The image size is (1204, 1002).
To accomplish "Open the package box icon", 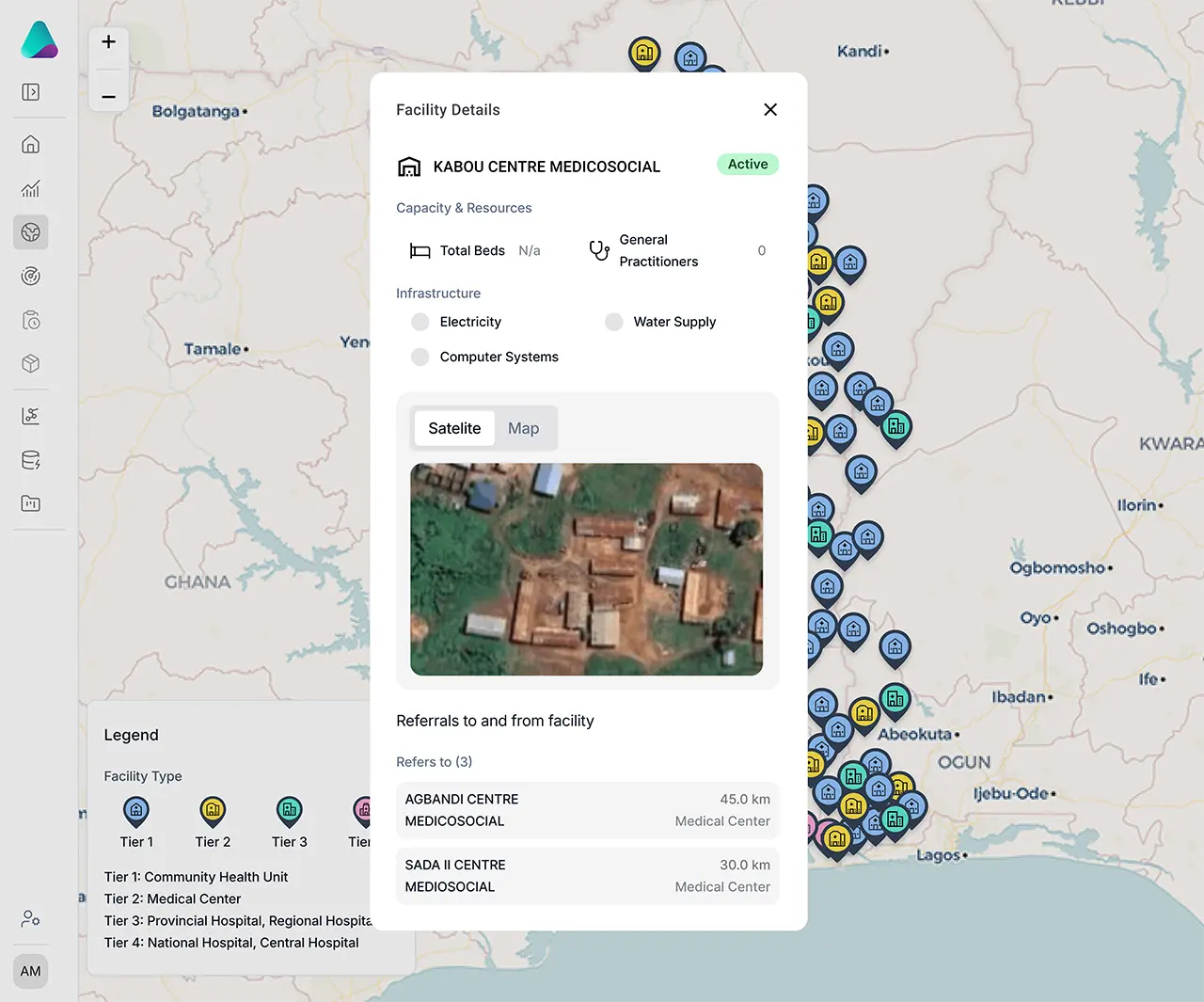I will coord(31,364).
